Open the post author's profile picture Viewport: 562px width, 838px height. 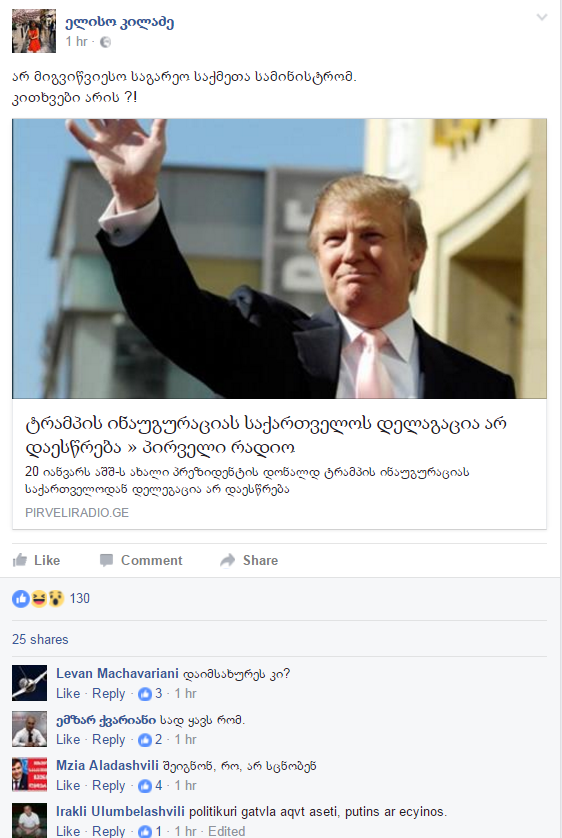point(34,31)
